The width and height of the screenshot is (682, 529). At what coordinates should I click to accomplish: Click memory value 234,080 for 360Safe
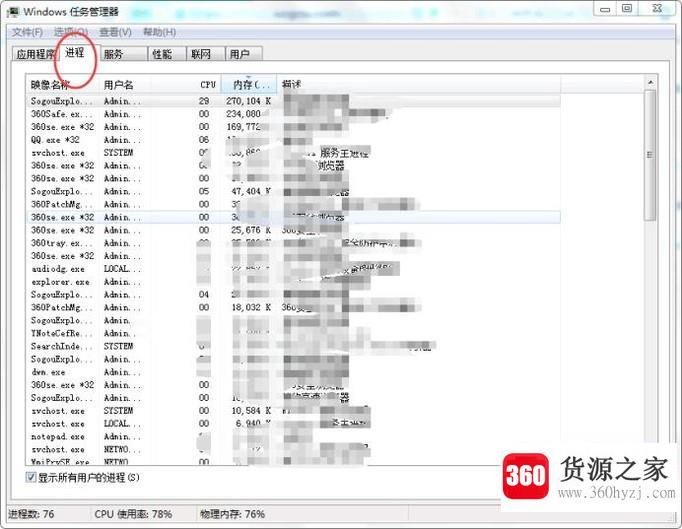(243, 114)
